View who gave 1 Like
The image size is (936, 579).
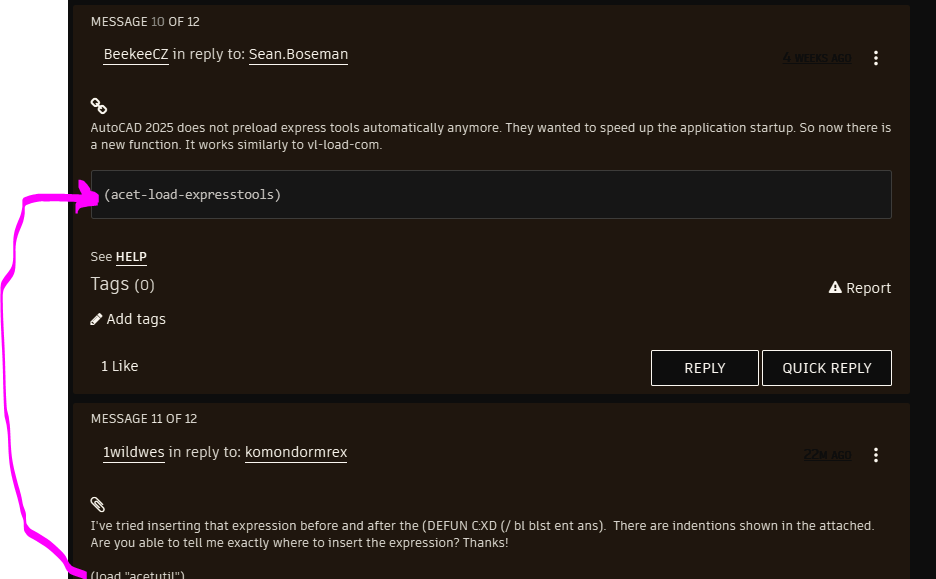[x=120, y=366]
